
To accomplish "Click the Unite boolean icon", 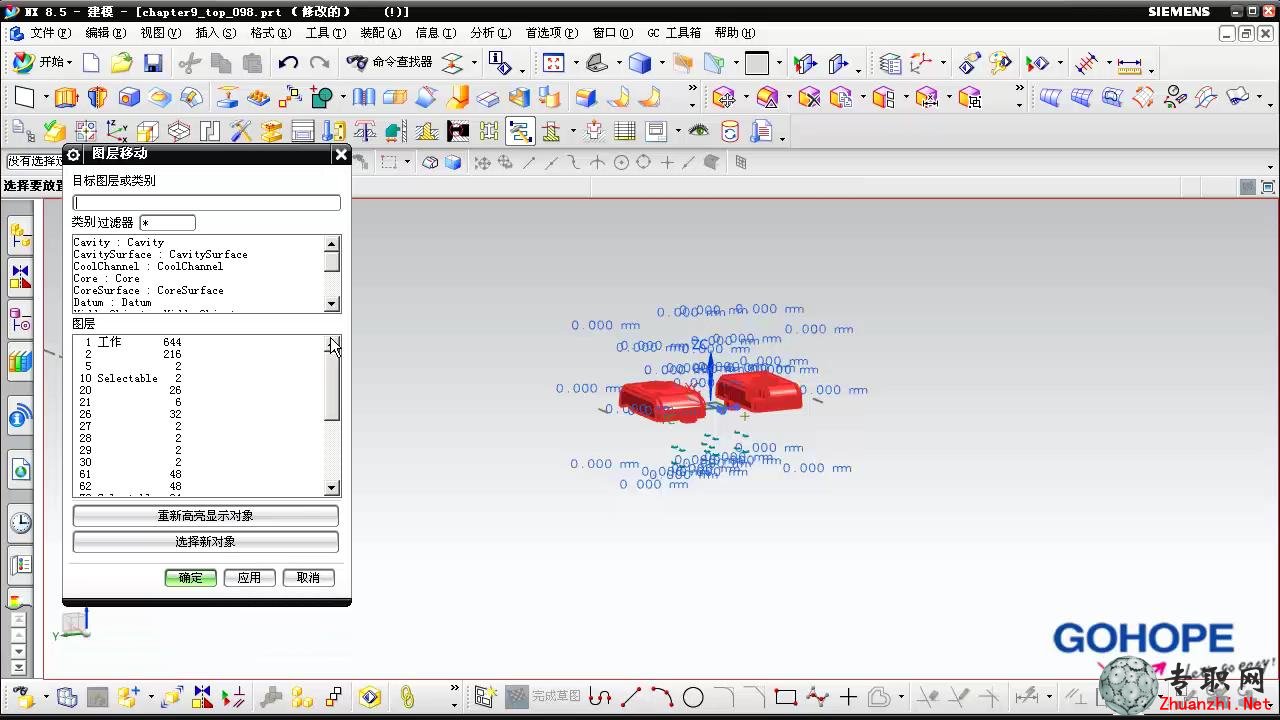I will coord(322,98).
